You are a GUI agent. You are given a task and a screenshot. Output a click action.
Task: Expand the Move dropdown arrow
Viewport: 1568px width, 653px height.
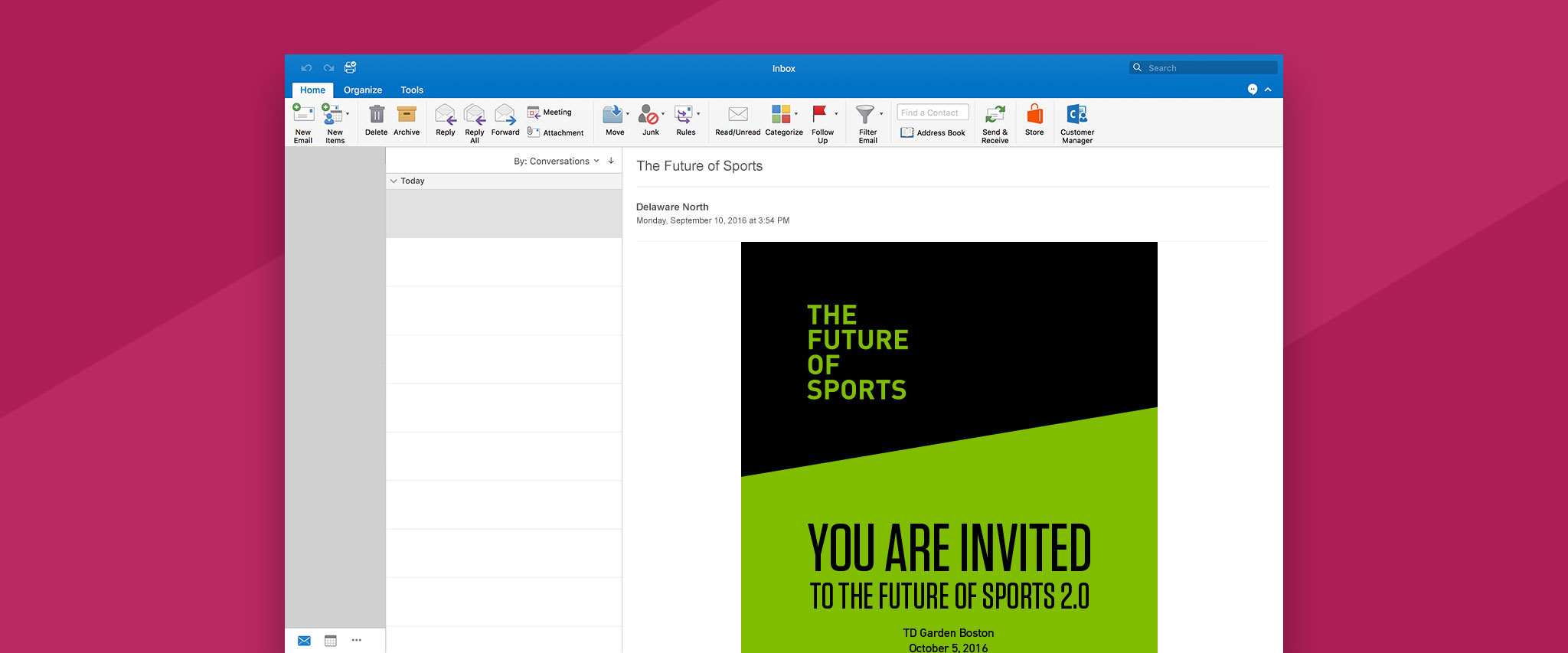click(x=628, y=114)
